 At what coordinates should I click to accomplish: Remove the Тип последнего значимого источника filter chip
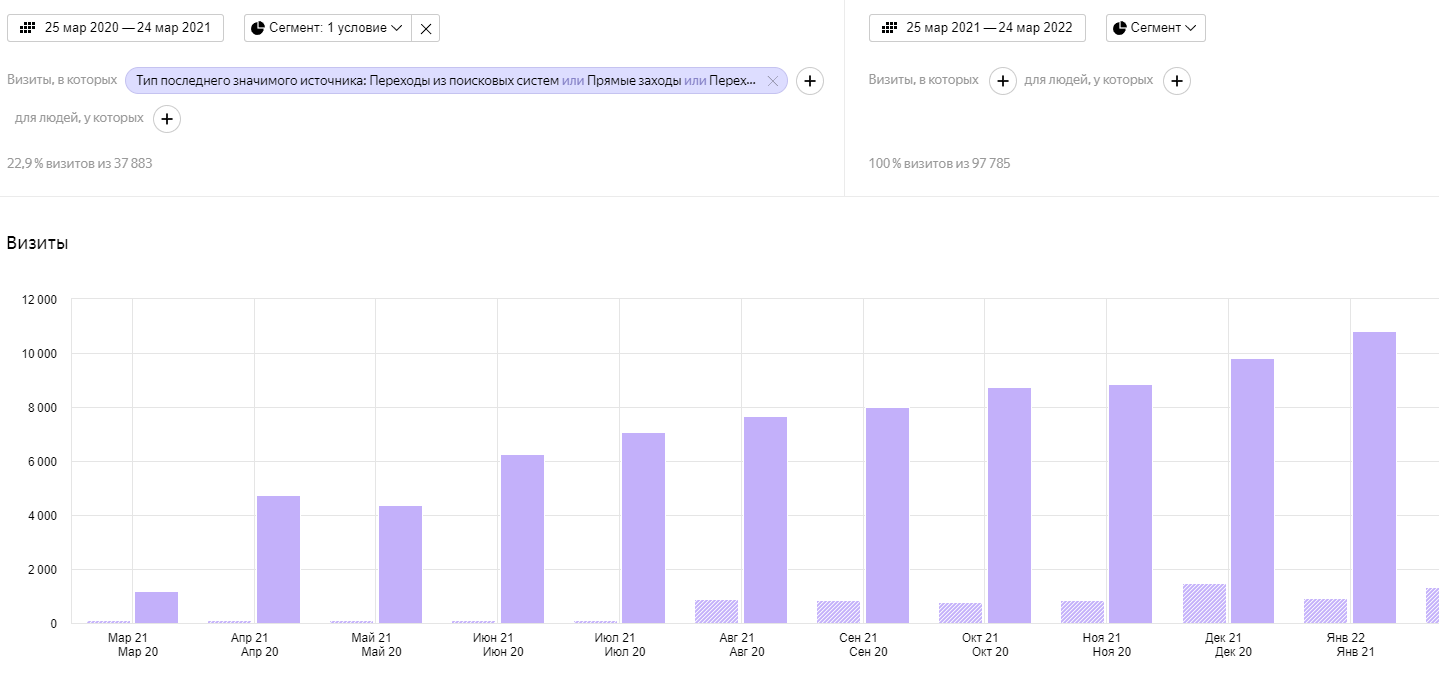tap(772, 81)
